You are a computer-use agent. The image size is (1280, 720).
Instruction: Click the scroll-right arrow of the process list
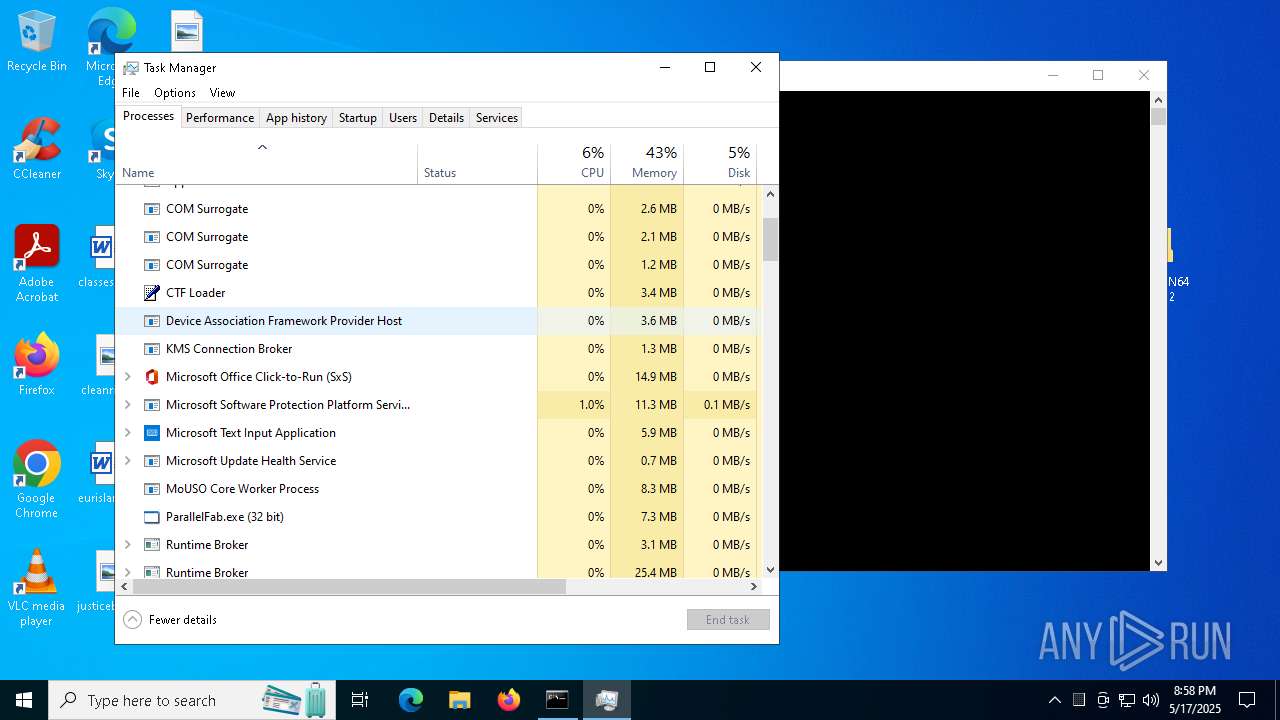click(754, 587)
